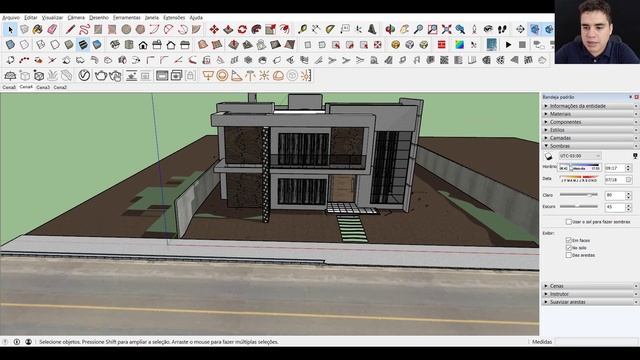Switch to house-icon front view
The image size is (640, 360).
(x=143, y=45)
